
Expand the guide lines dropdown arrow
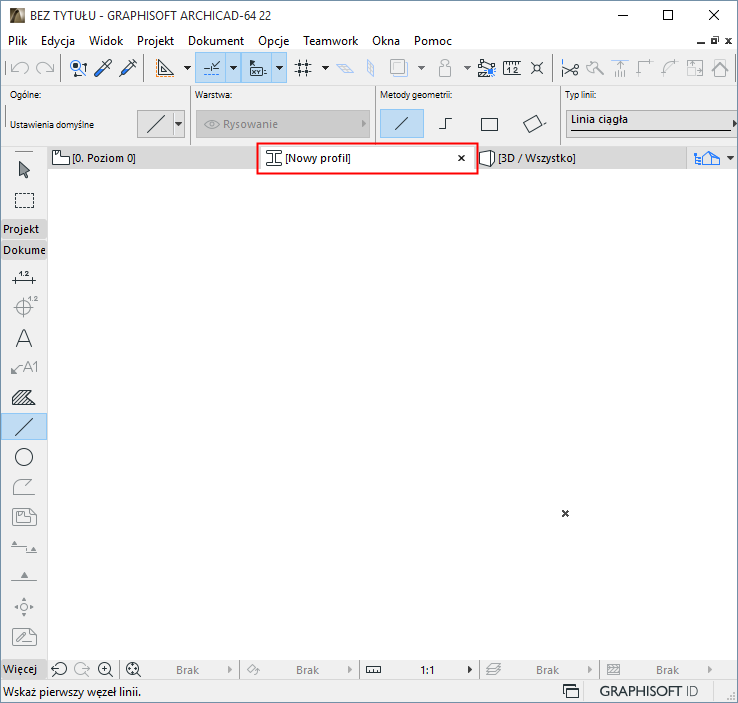click(187, 68)
